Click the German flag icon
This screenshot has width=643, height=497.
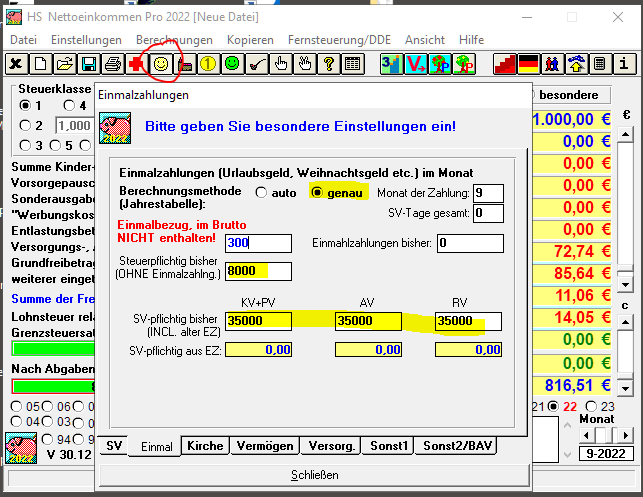(530, 63)
